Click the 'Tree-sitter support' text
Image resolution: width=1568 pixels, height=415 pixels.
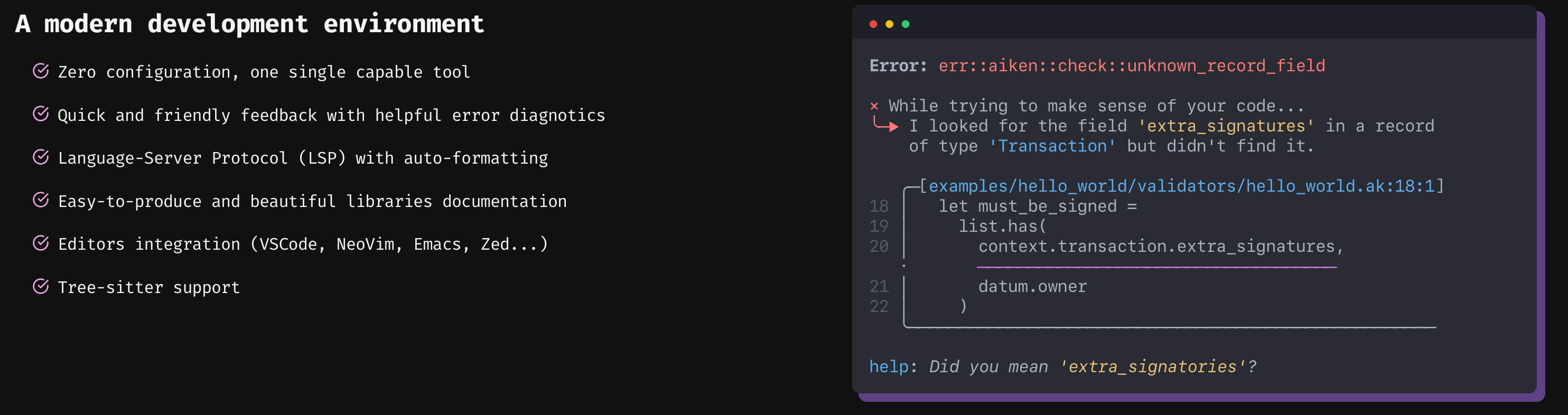[149, 287]
